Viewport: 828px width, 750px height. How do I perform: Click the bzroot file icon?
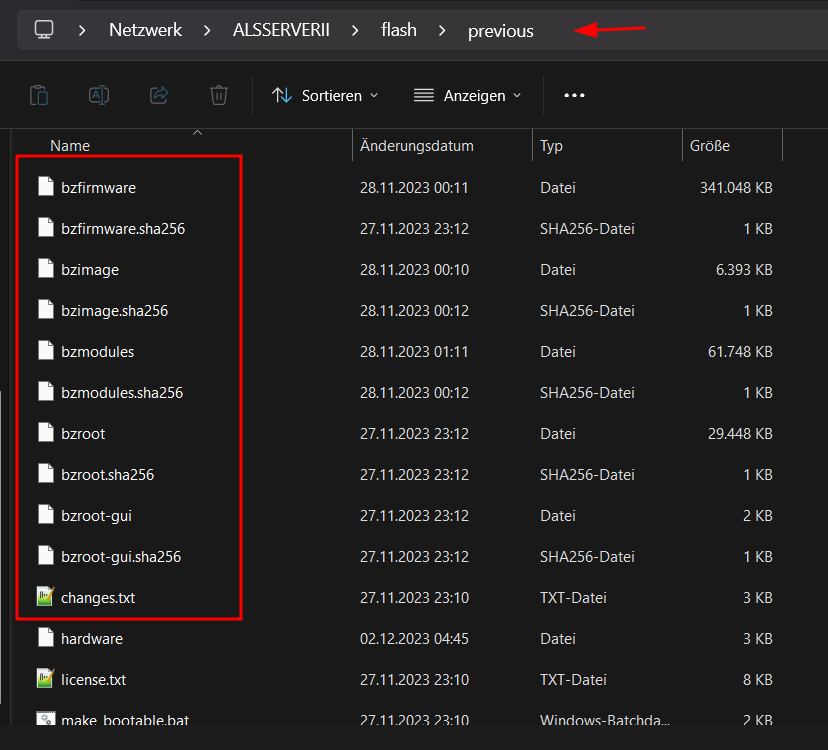pyautogui.click(x=46, y=433)
